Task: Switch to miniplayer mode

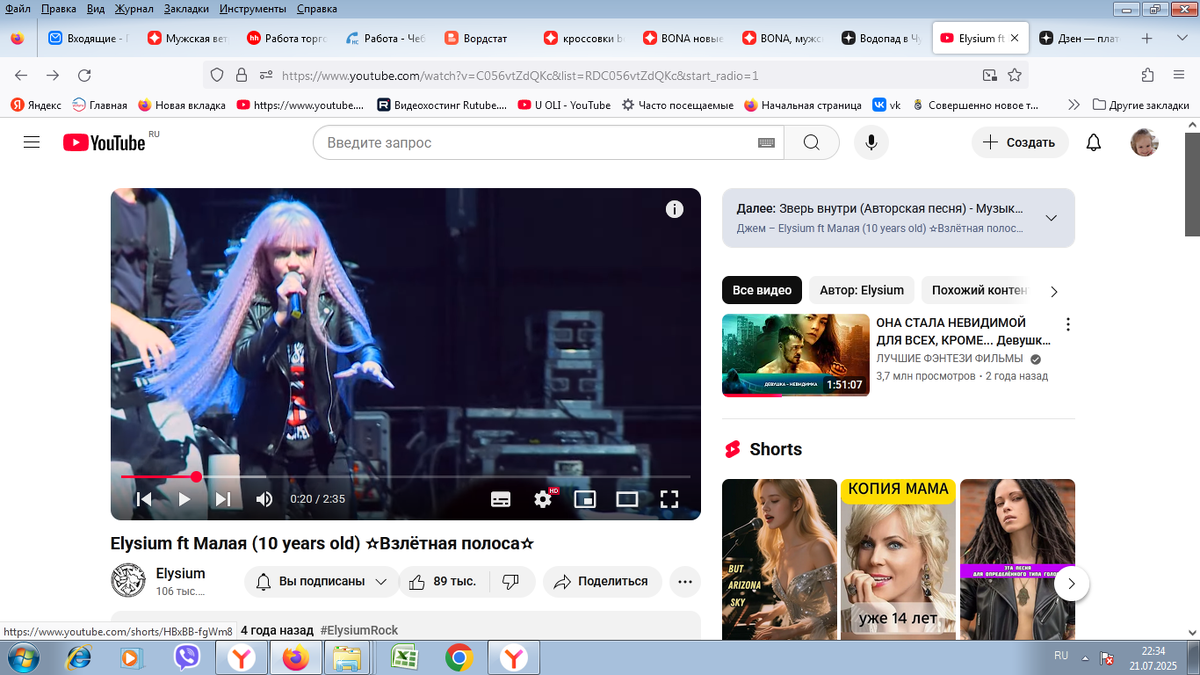Action: point(585,499)
